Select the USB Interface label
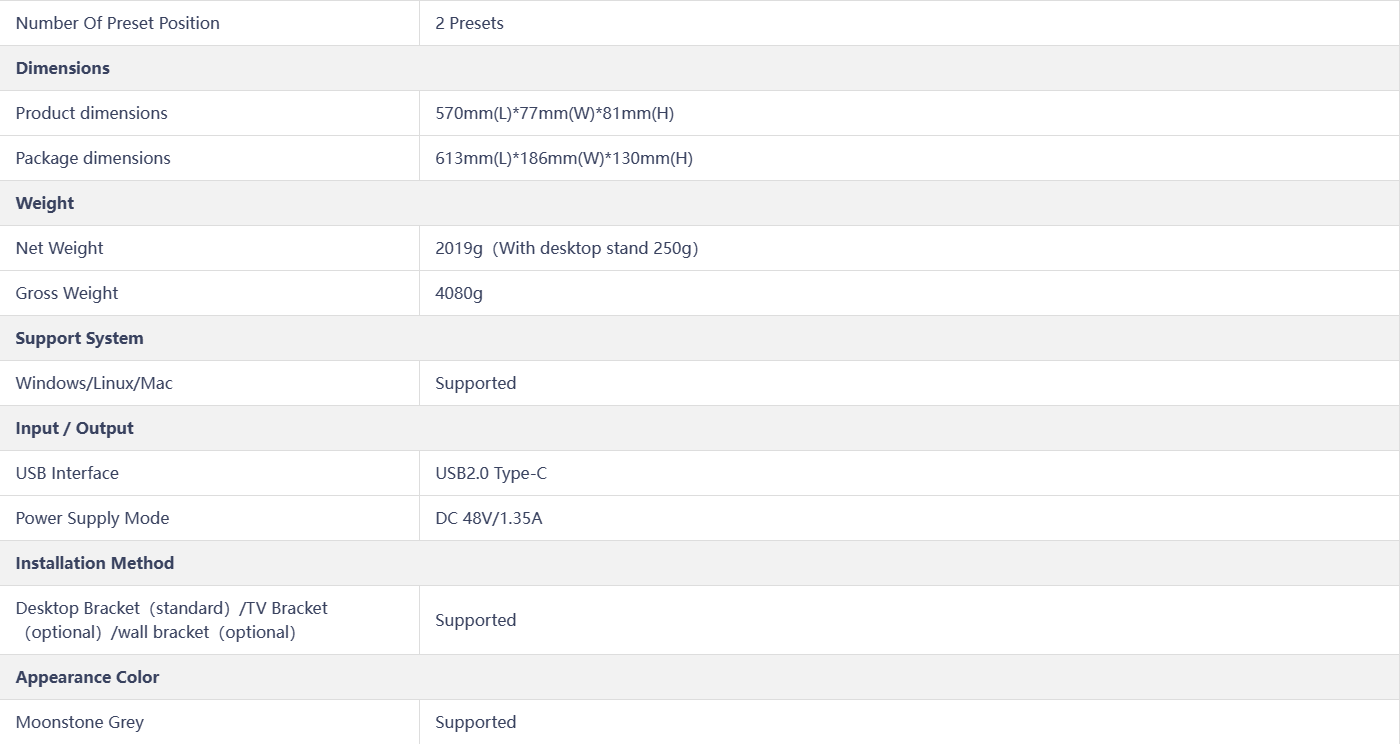This screenshot has height=744, width=1400. point(67,473)
